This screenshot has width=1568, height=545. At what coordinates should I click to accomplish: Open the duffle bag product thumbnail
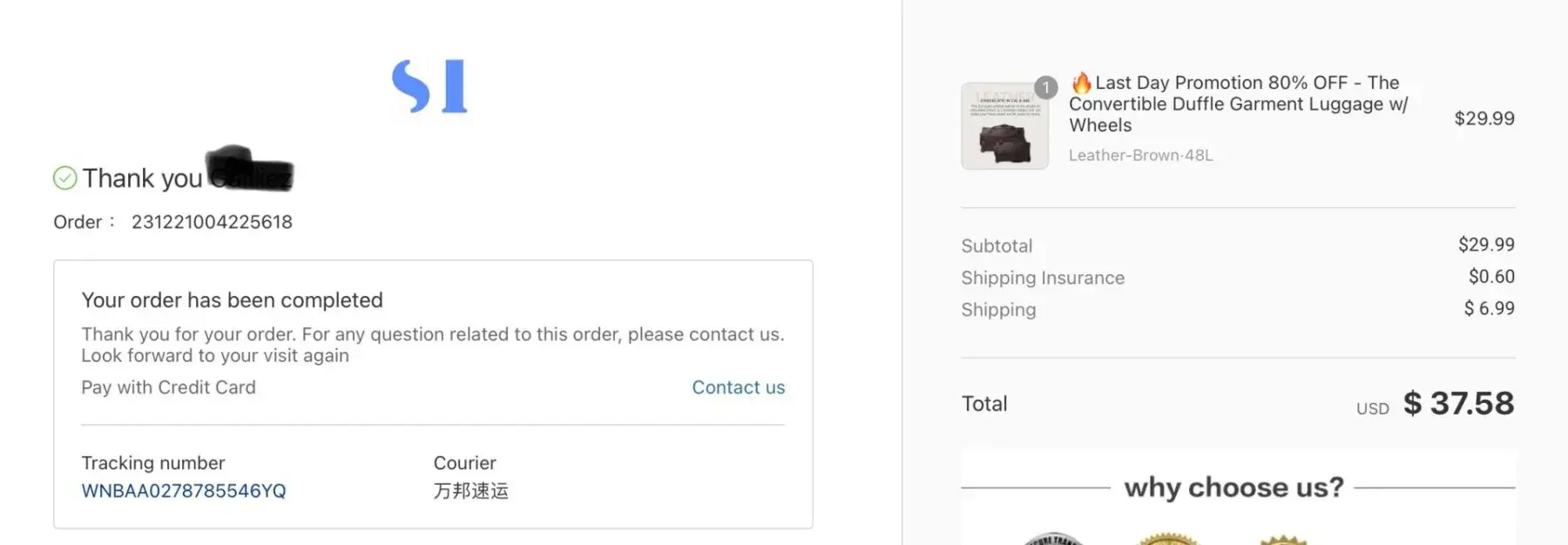point(1004,127)
